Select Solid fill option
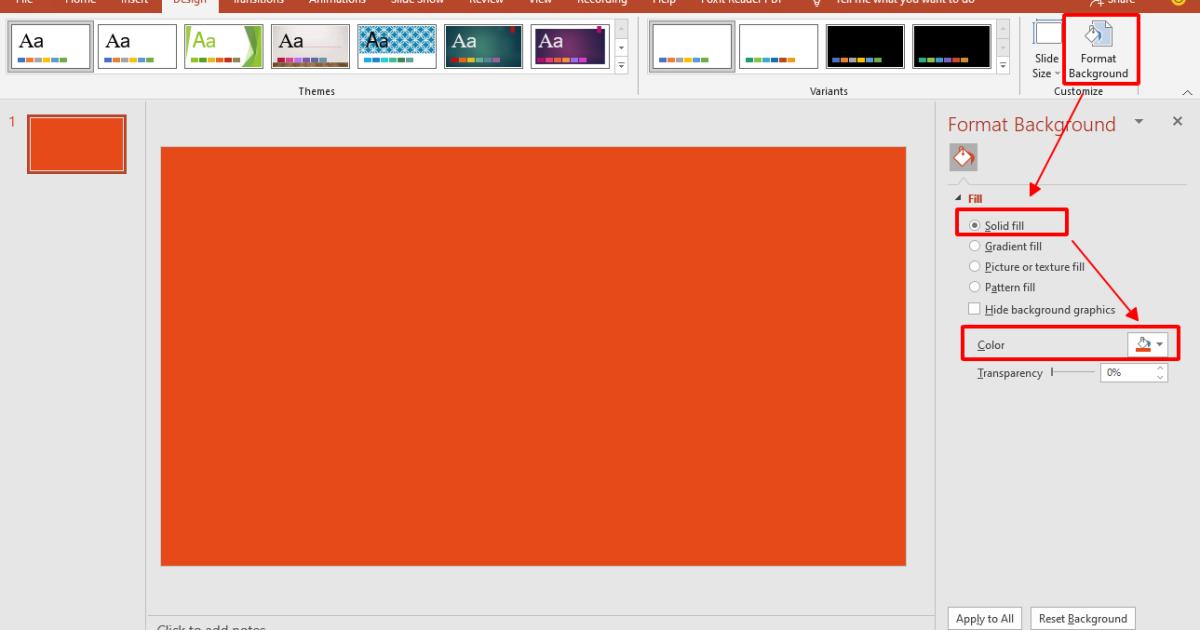This screenshot has width=1200, height=630. [996, 226]
